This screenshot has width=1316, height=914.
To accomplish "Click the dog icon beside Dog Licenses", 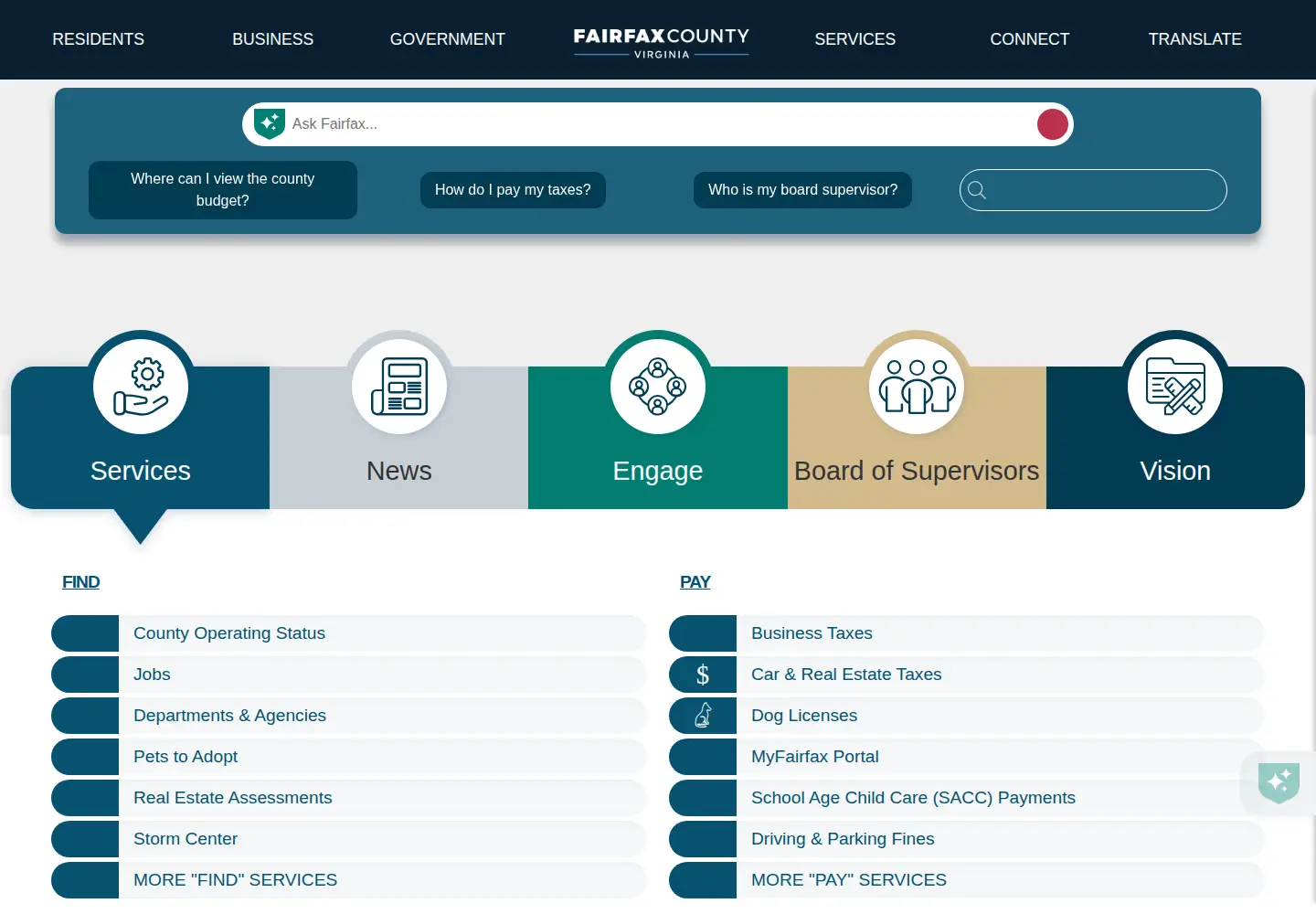I will (x=703, y=716).
